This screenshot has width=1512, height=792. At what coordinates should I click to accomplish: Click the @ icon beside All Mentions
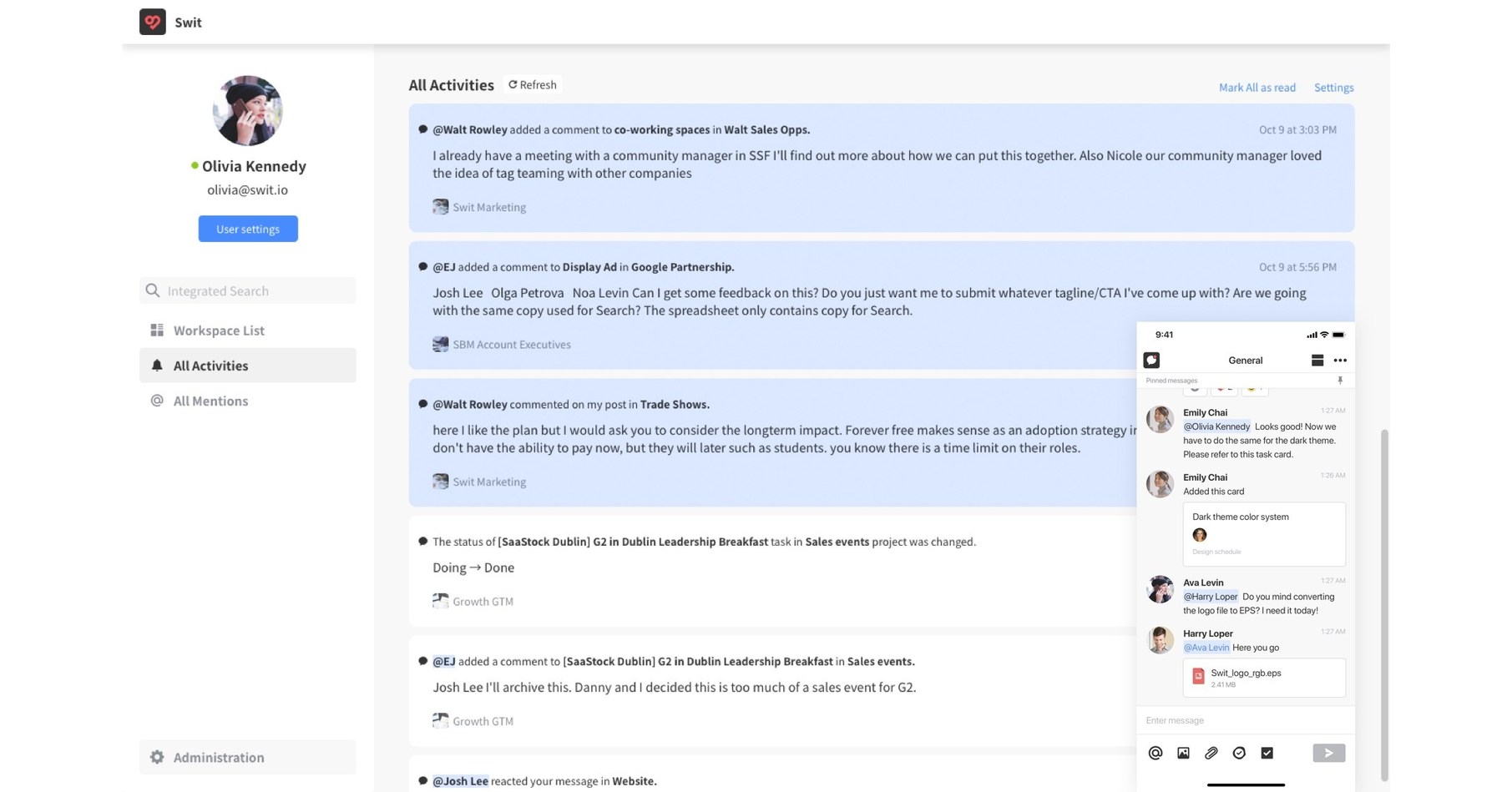(156, 401)
